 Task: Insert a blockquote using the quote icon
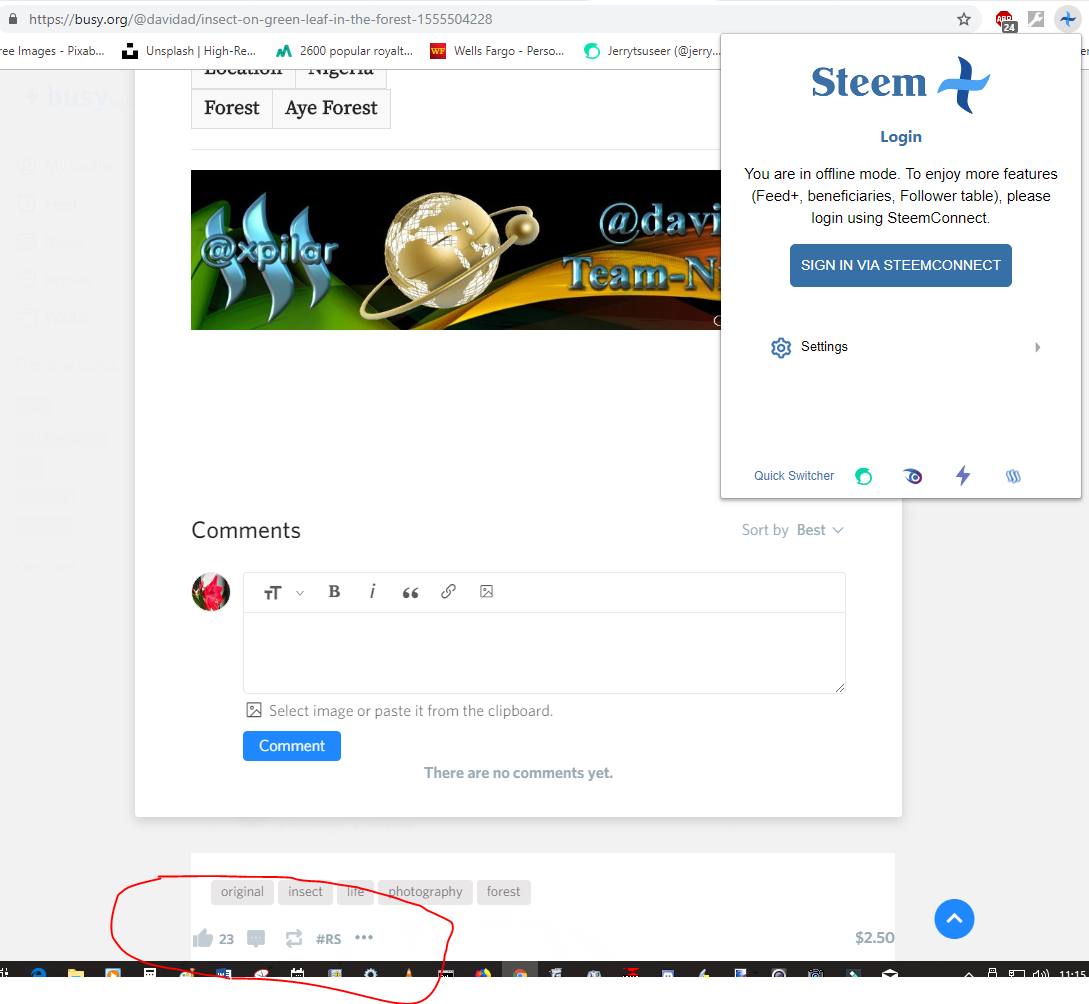(x=410, y=592)
